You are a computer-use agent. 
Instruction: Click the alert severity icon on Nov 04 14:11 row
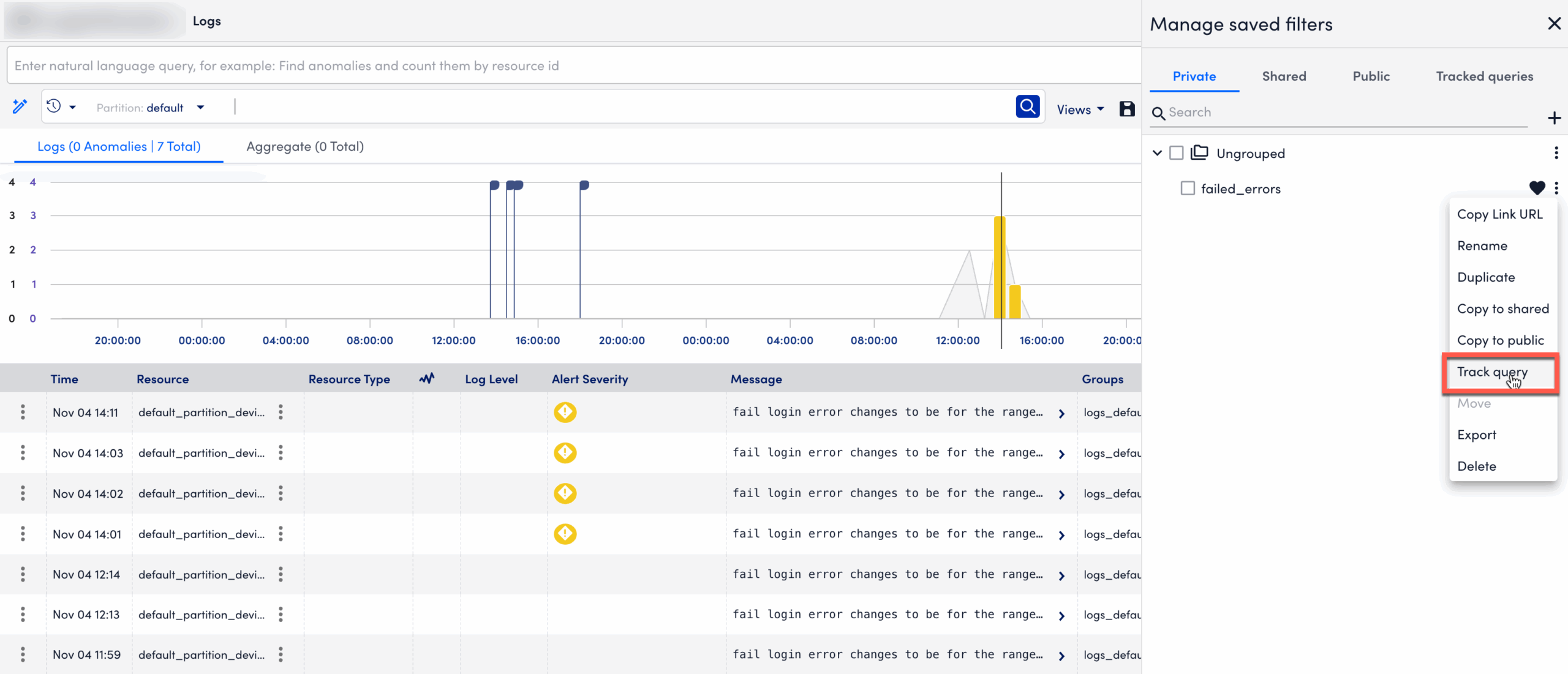[565, 412]
